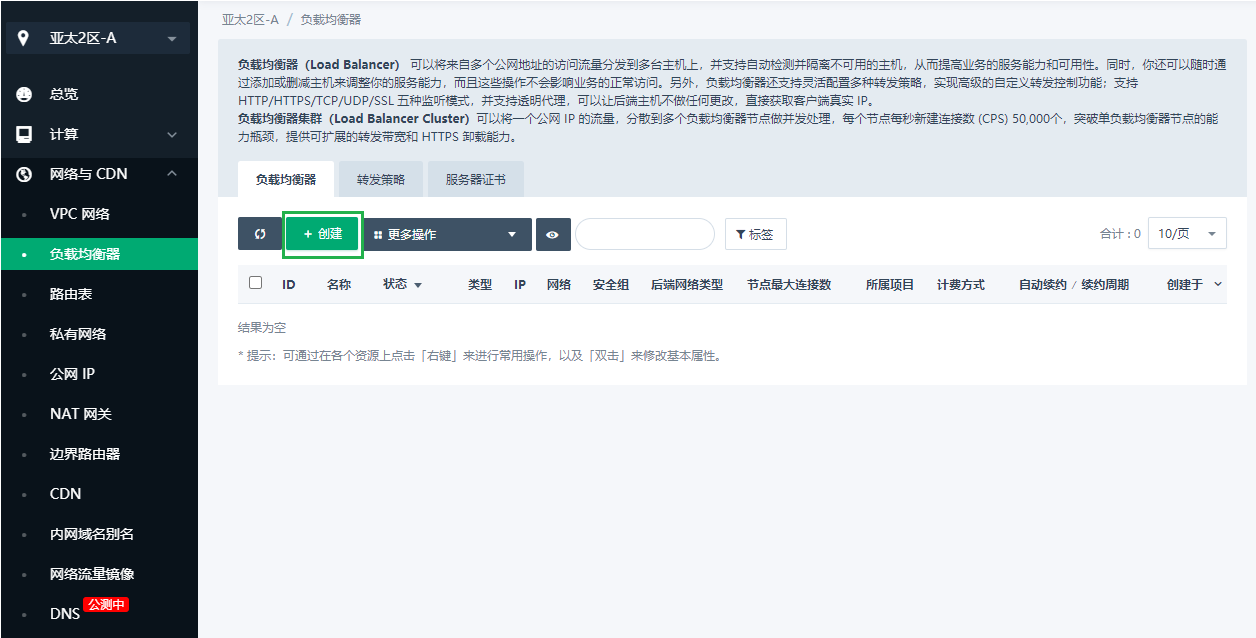Click the 计算 compute icon in sidebar
Screen dimensions: 1256x638
coord(24,134)
